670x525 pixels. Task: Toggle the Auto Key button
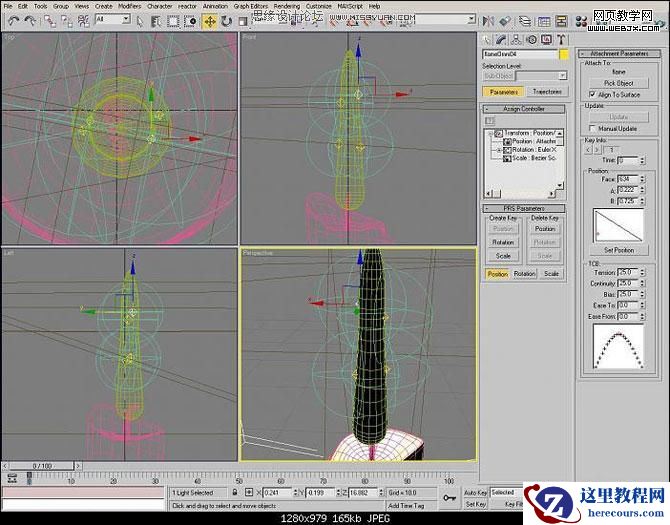pyautogui.click(x=475, y=492)
